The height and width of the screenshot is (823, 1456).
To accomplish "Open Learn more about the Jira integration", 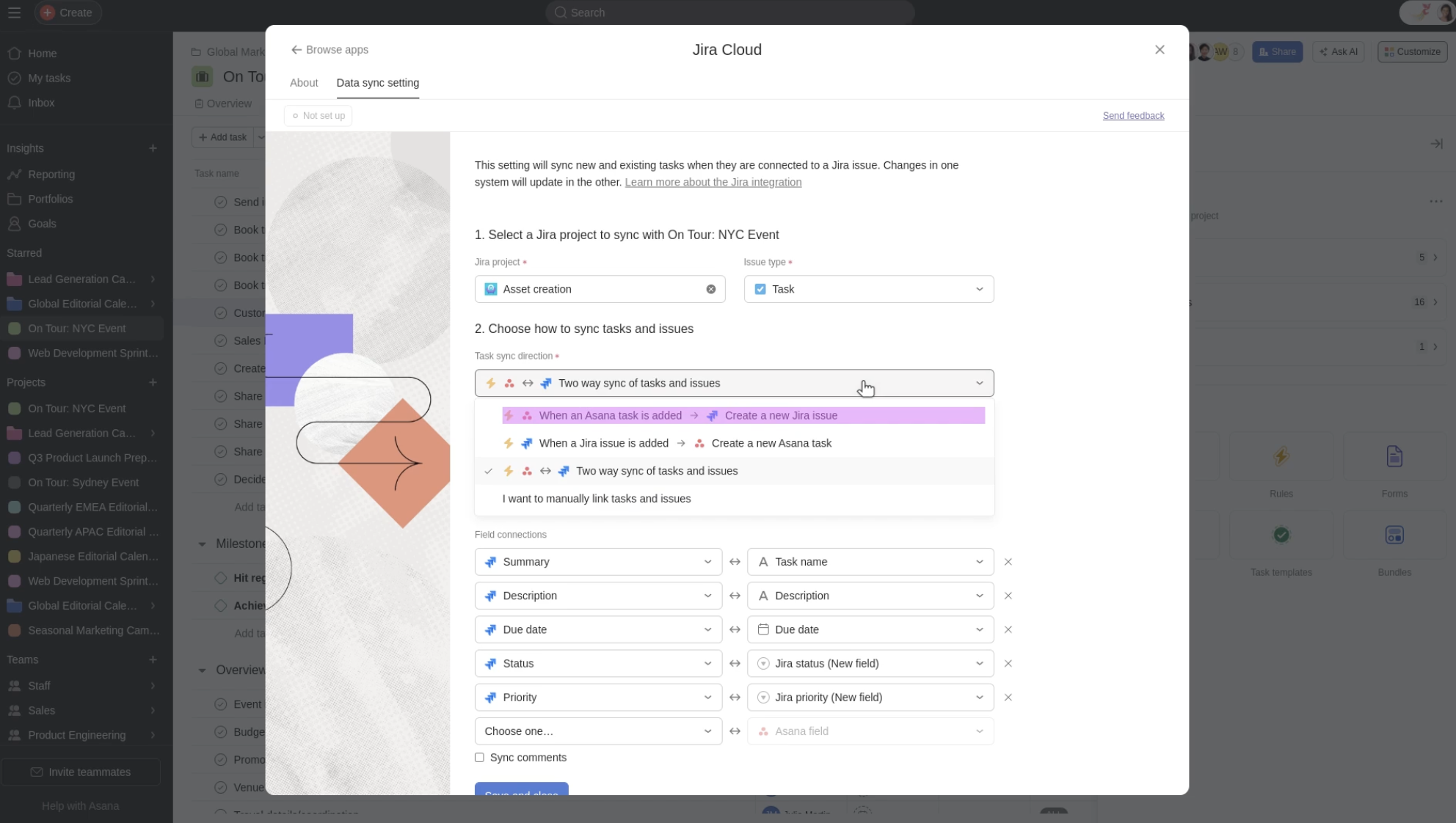I will coord(713,183).
